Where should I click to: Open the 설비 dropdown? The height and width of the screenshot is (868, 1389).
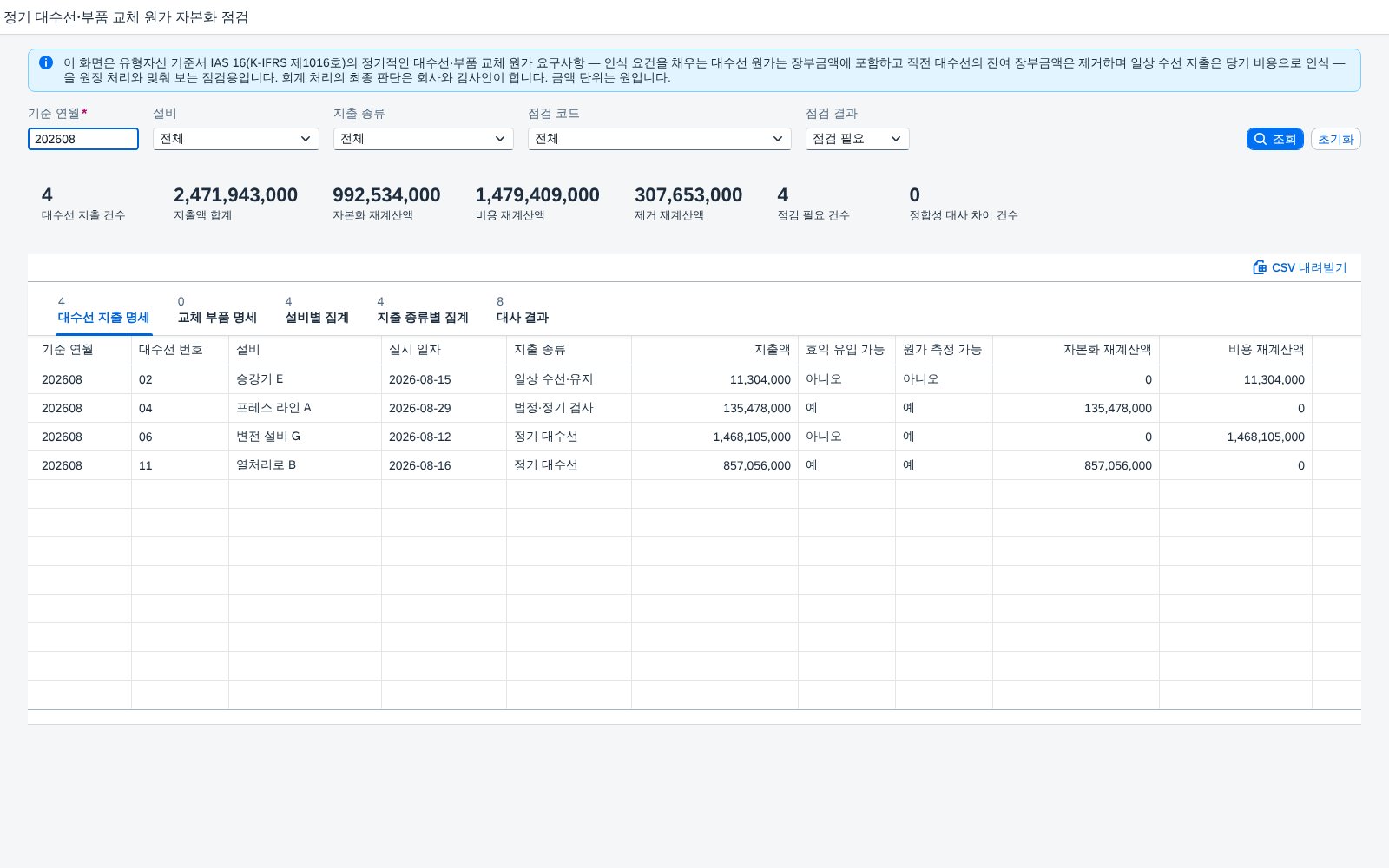pyautogui.click(x=236, y=139)
